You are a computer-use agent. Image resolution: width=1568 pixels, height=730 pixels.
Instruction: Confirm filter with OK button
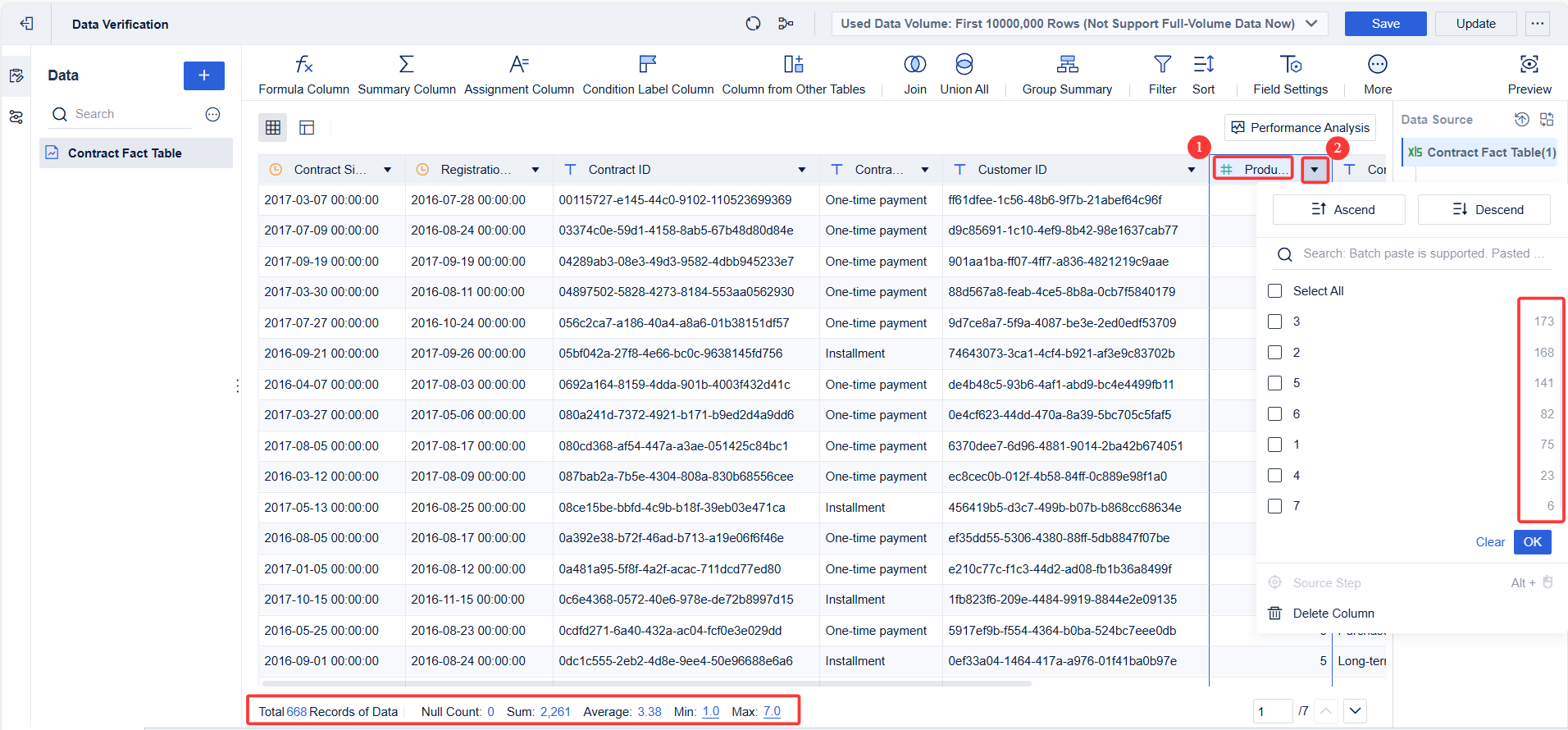[1532, 542]
